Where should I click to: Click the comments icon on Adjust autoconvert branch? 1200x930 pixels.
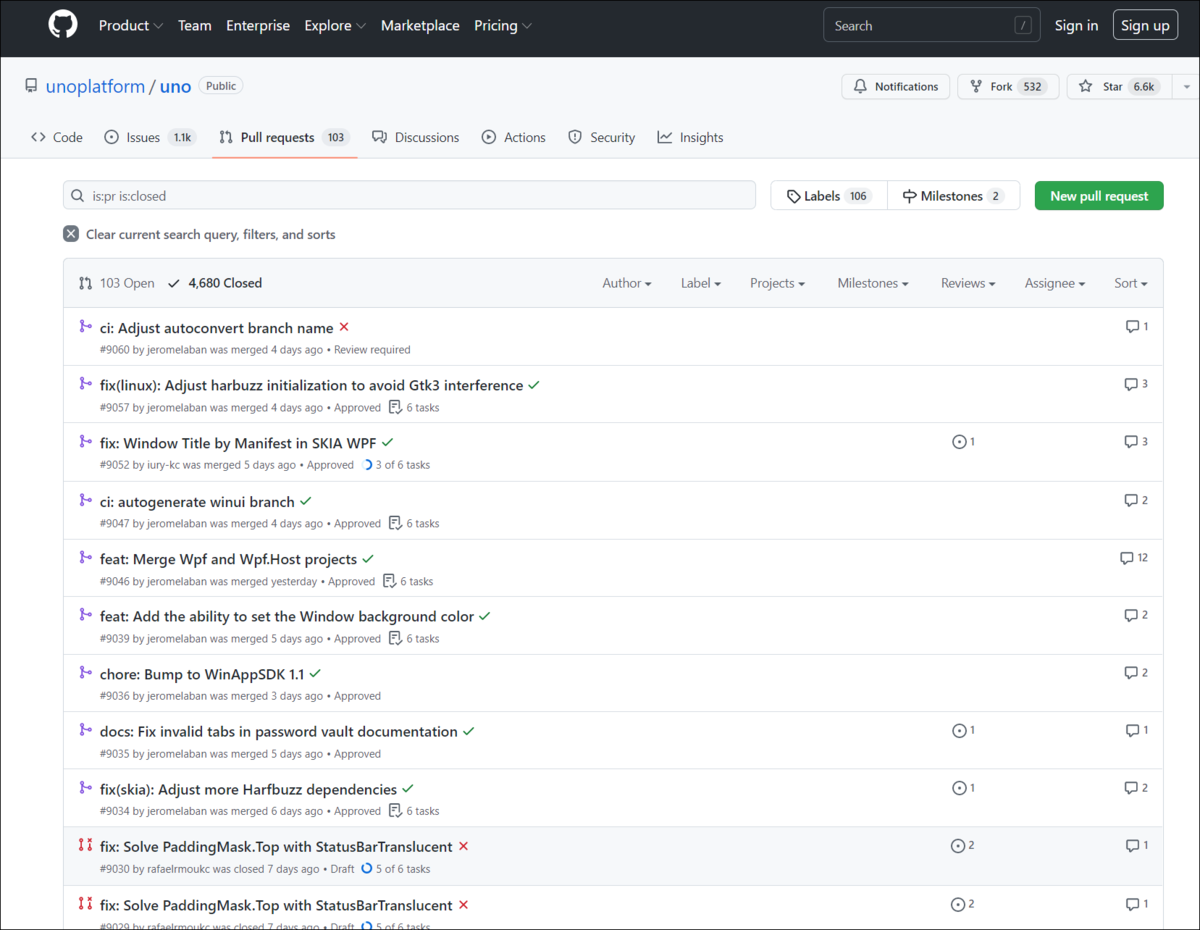(x=1132, y=327)
